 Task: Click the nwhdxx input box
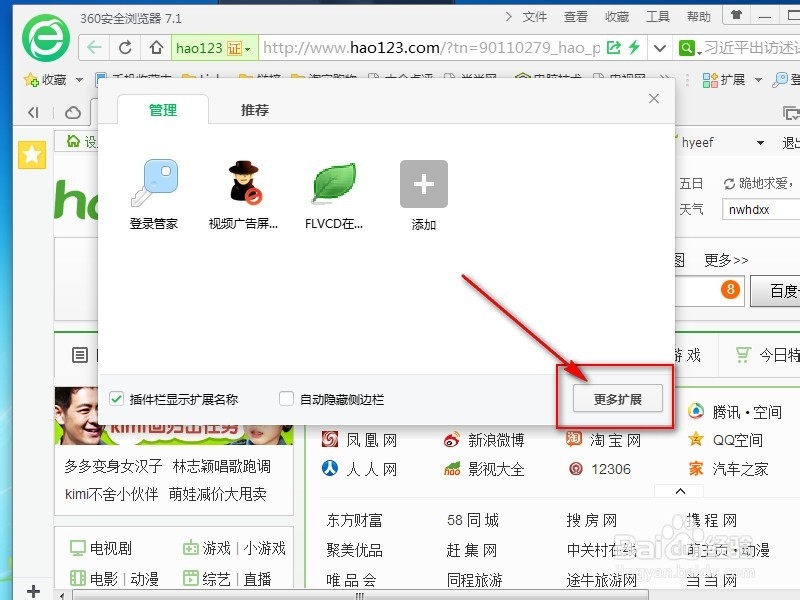point(761,210)
